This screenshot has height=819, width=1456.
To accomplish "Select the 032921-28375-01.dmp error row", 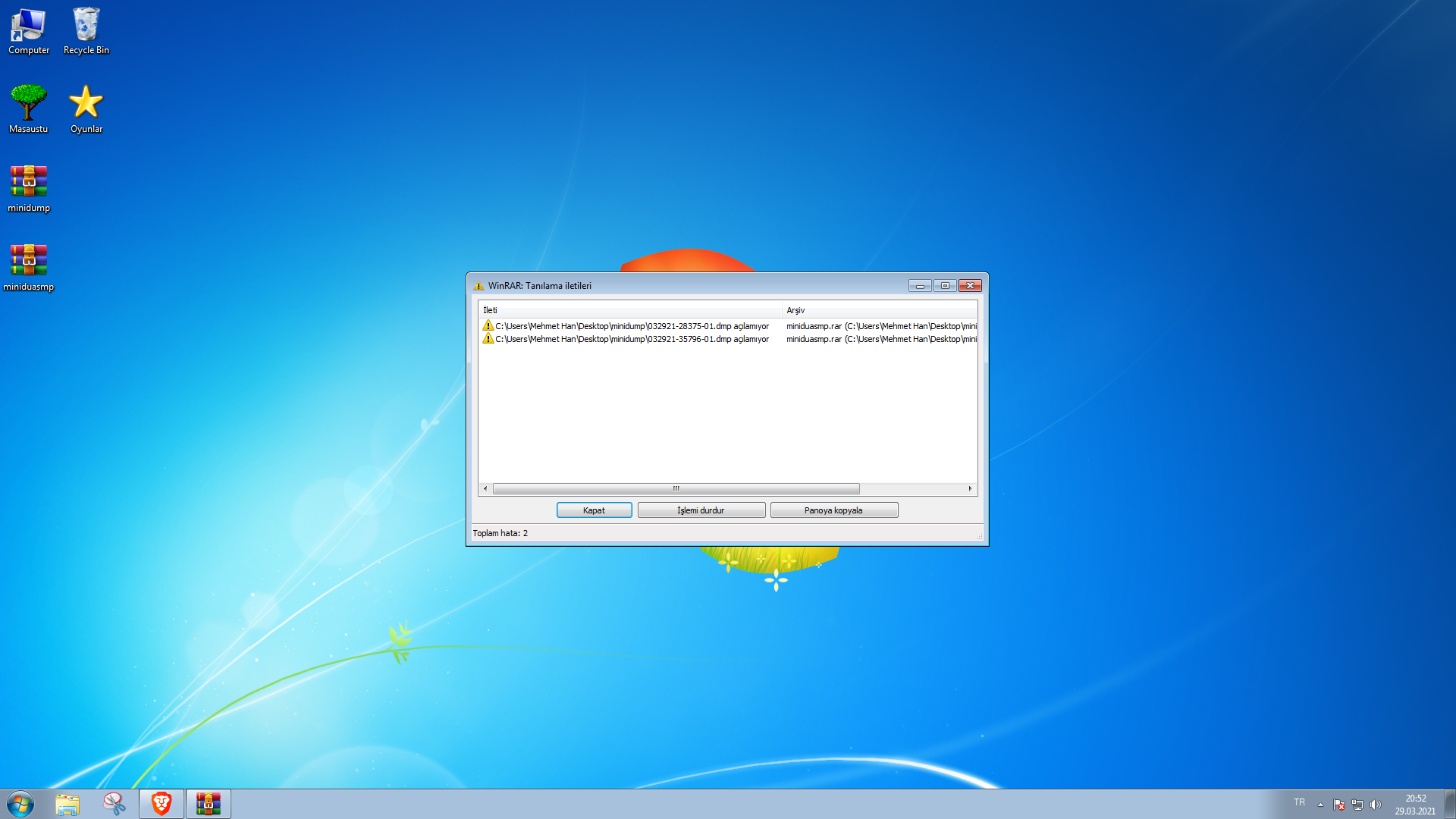I will 632,326.
